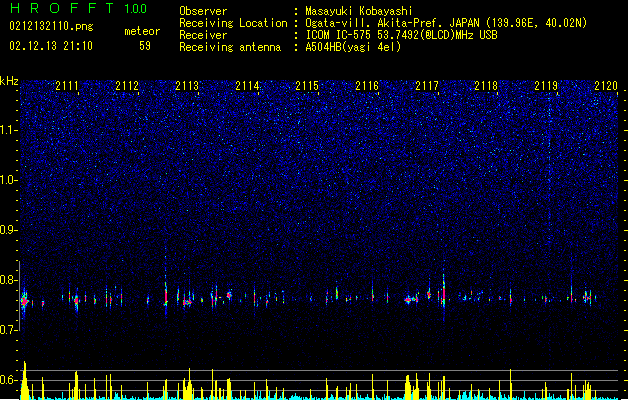Image resolution: width=629 pixels, height=400 pixels.
Task: Click time marker 2113 on the time axis
Action: [x=187, y=86]
